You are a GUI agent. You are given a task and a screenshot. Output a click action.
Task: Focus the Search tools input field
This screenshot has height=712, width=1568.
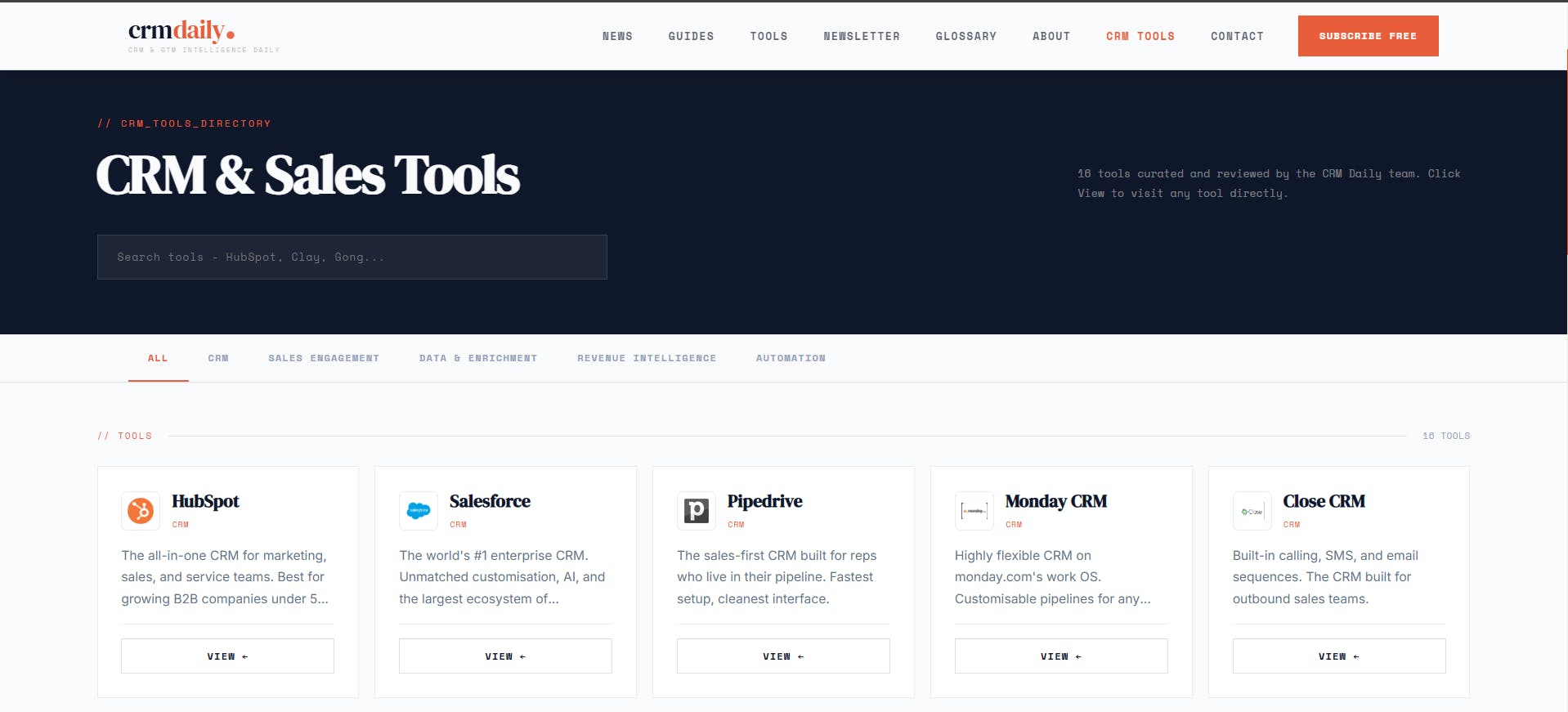(x=352, y=257)
